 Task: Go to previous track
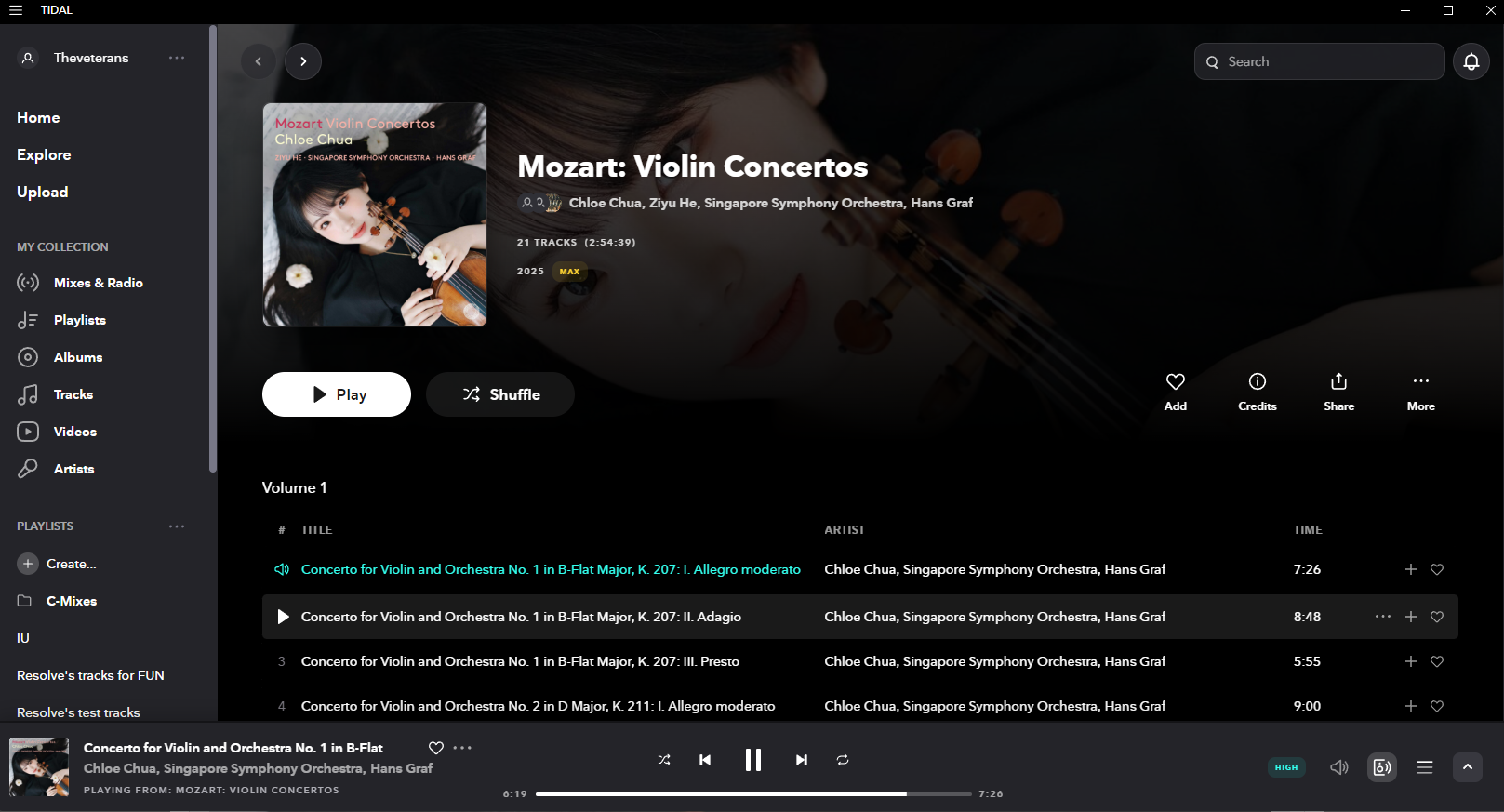coord(705,760)
